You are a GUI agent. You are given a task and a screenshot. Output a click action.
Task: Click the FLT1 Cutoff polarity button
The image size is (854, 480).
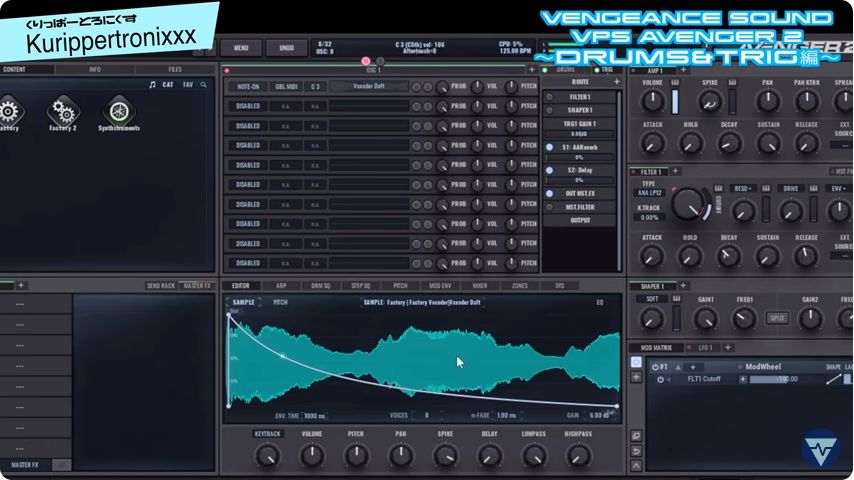tap(743, 379)
